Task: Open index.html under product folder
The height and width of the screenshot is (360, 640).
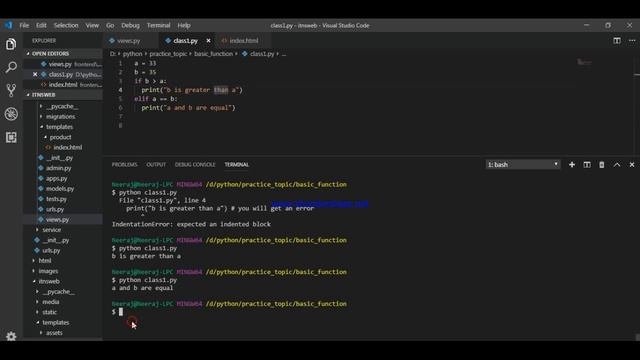Action: click(67, 147)
